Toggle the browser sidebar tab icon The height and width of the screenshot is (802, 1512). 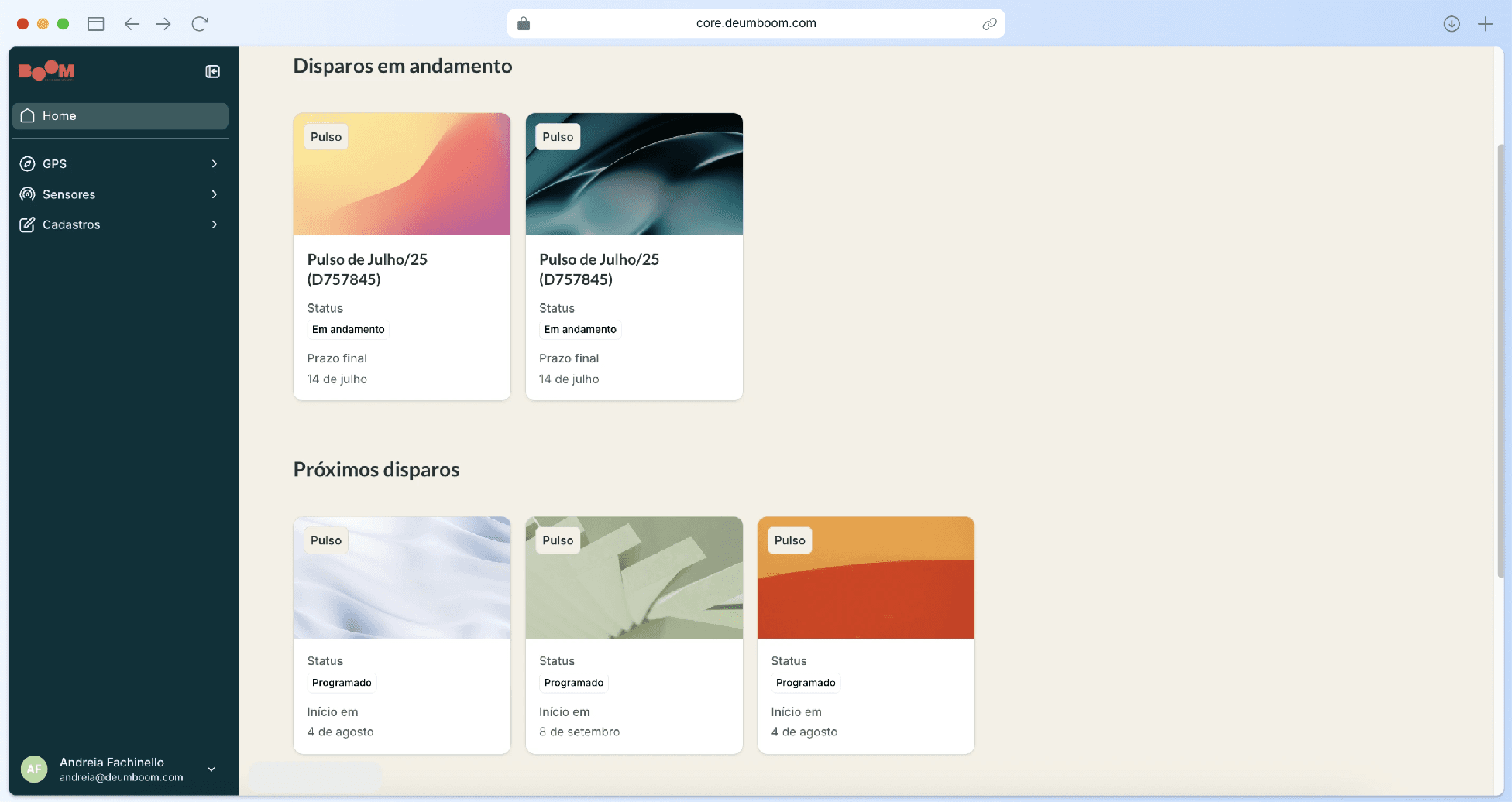[96, 24]
